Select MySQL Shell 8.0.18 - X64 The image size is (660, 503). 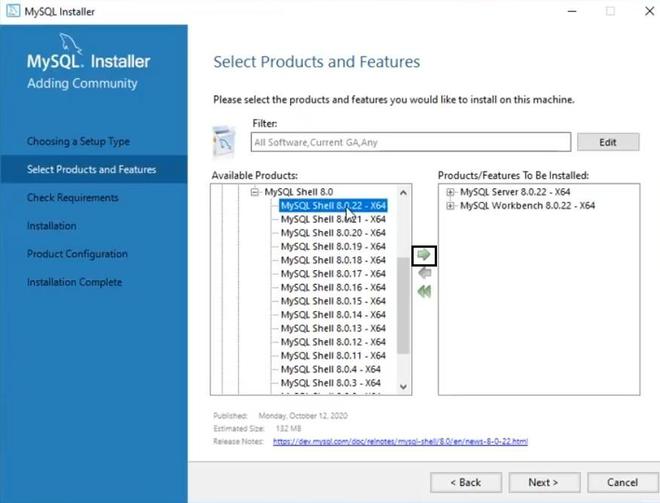[x=333, y=260]
